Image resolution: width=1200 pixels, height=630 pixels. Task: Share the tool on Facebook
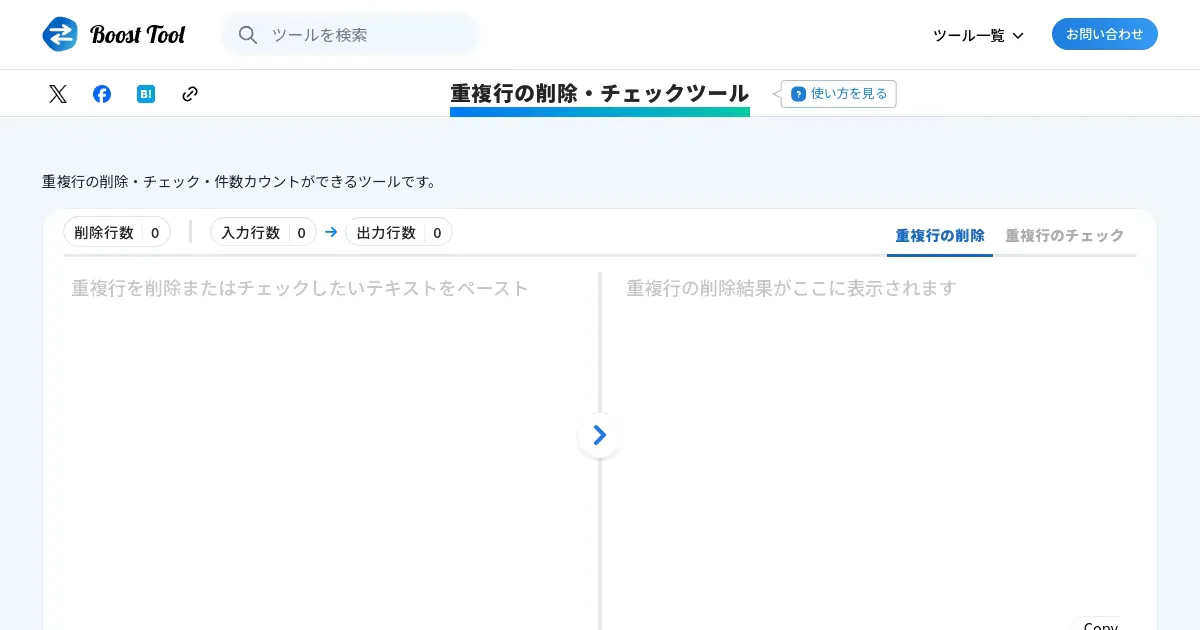tap(102, 94)
